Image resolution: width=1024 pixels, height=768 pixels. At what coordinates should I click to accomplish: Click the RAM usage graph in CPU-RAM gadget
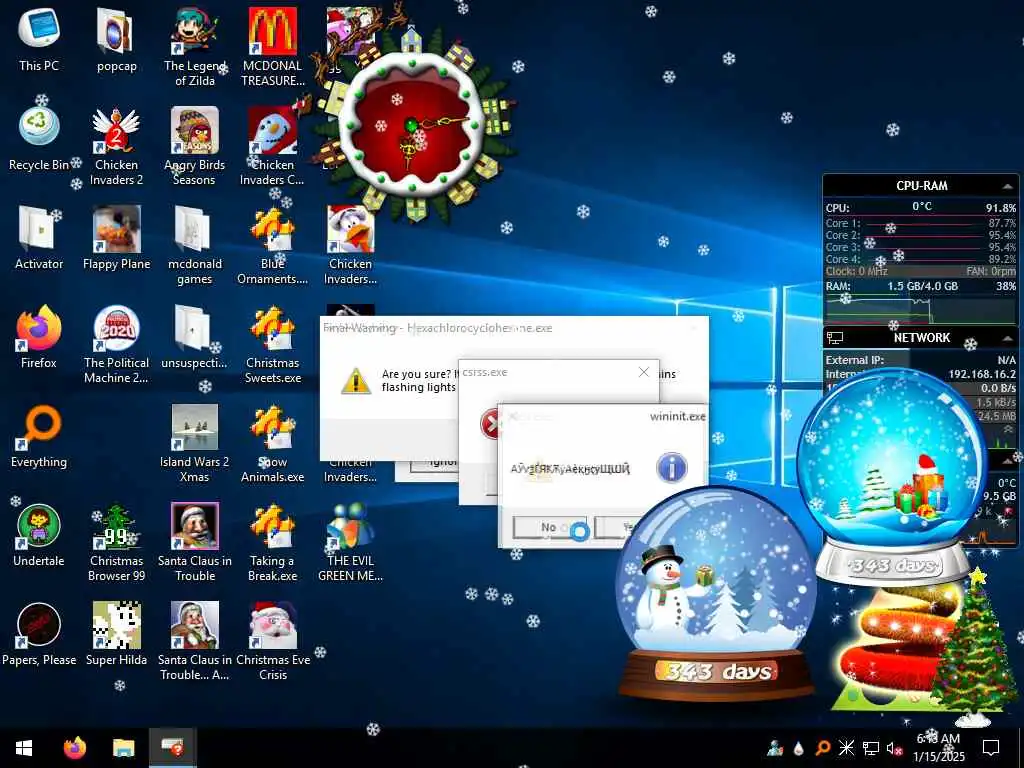pyautogui.click(x=920, y=309)
